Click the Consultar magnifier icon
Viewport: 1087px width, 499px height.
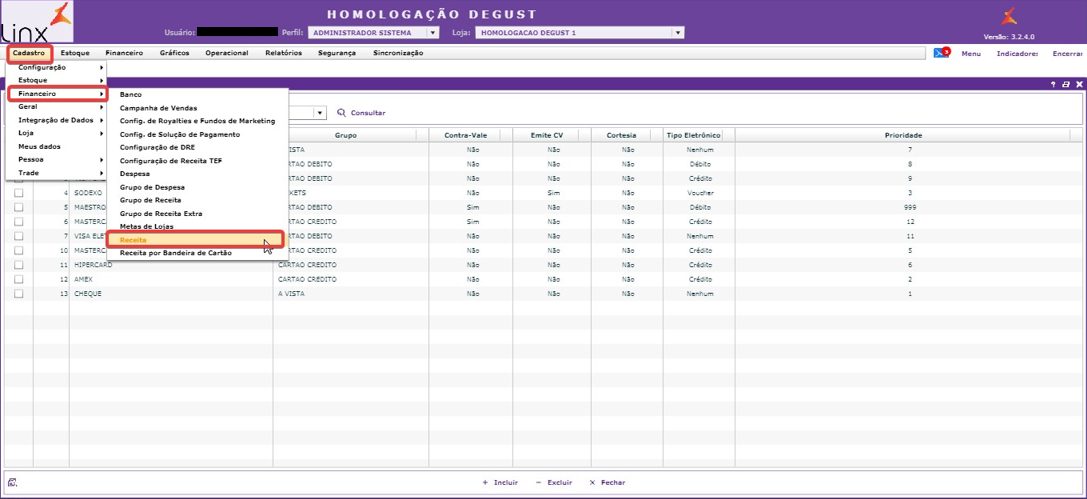point(341,112)
